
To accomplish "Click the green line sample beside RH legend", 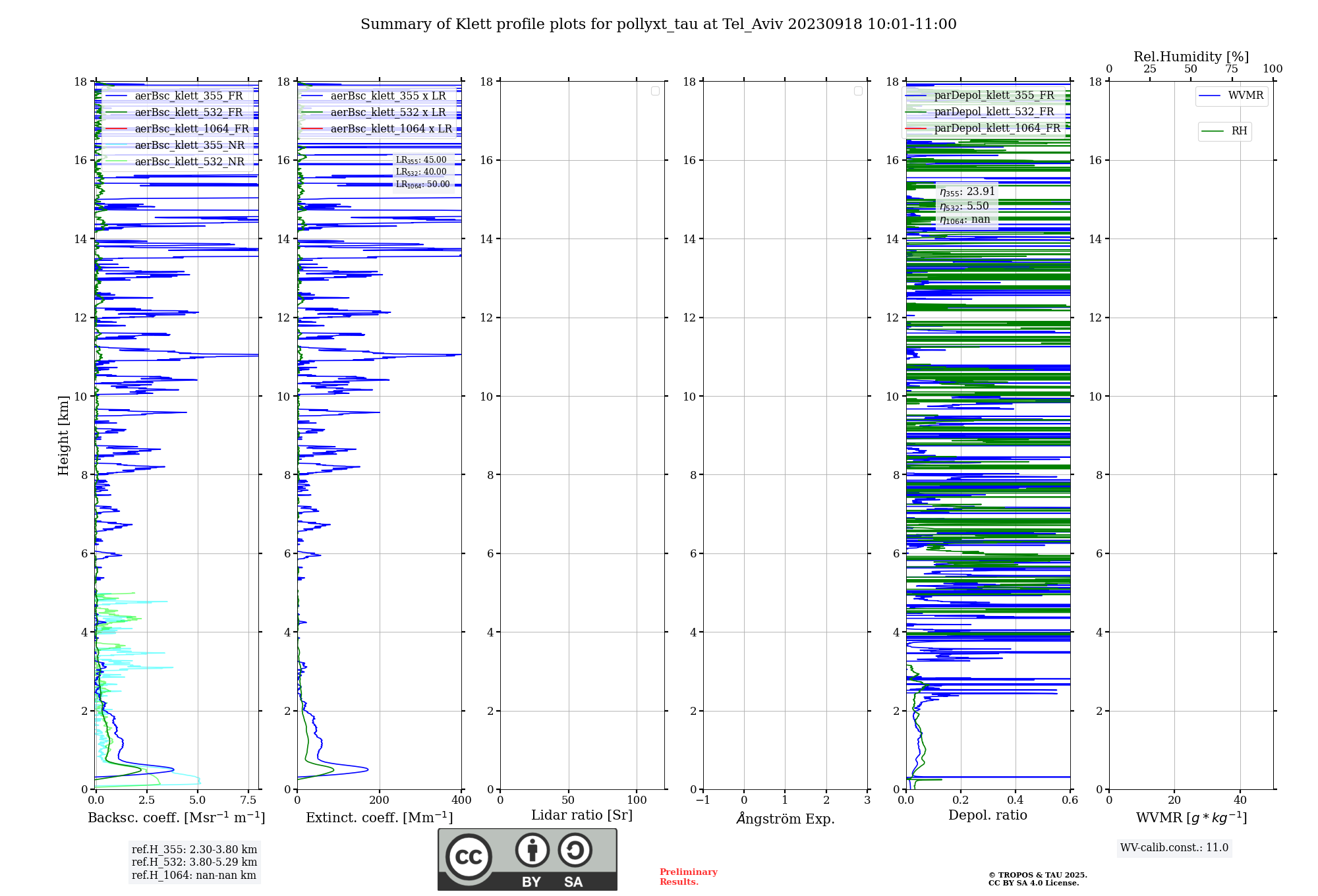I will tap(1213, 131).
